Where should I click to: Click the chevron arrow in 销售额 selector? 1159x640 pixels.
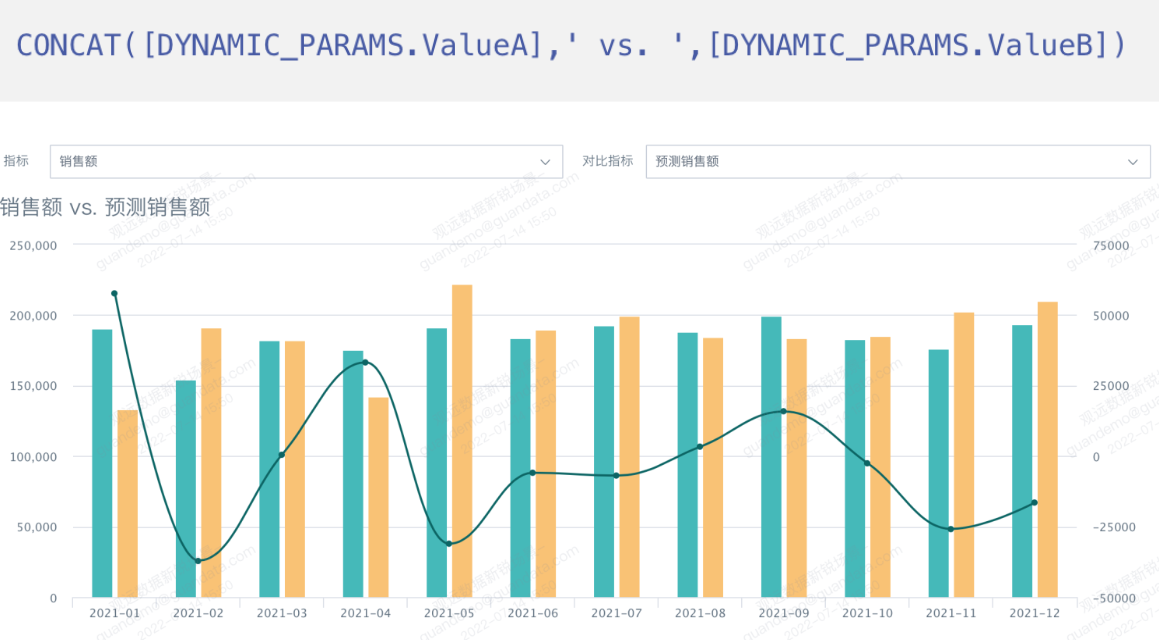tap(545, 162)
